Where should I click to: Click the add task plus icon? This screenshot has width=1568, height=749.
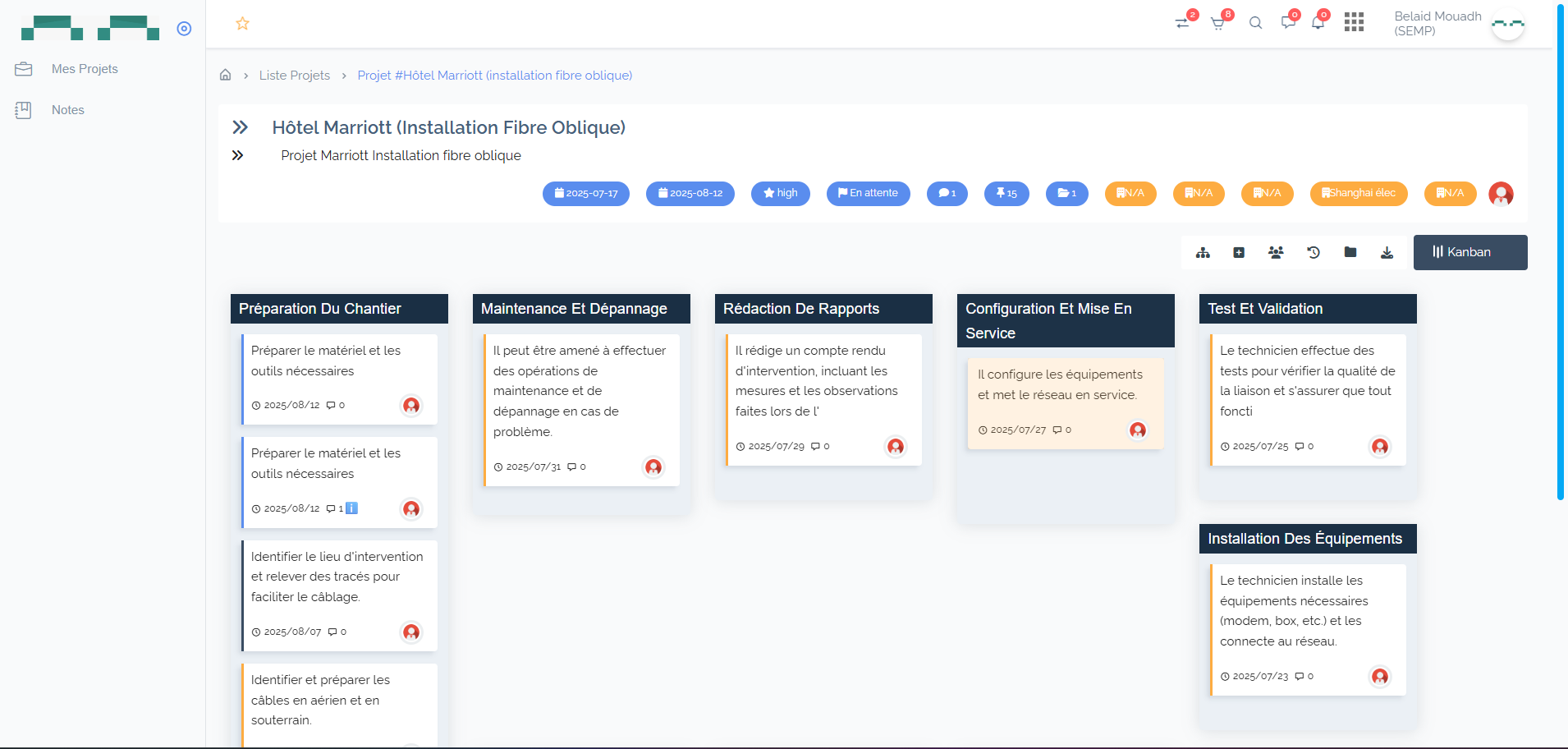click(x=1239, y=252)
